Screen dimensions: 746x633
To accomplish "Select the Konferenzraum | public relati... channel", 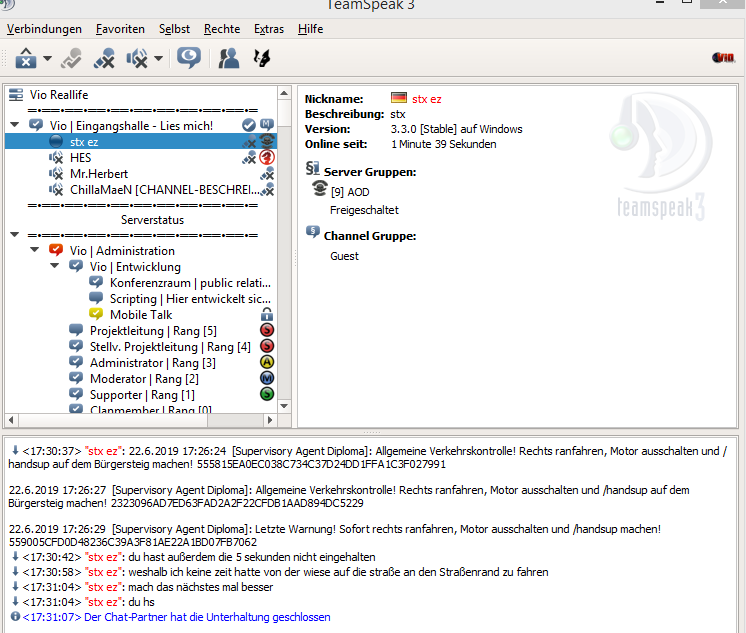I will coord(190,283).
